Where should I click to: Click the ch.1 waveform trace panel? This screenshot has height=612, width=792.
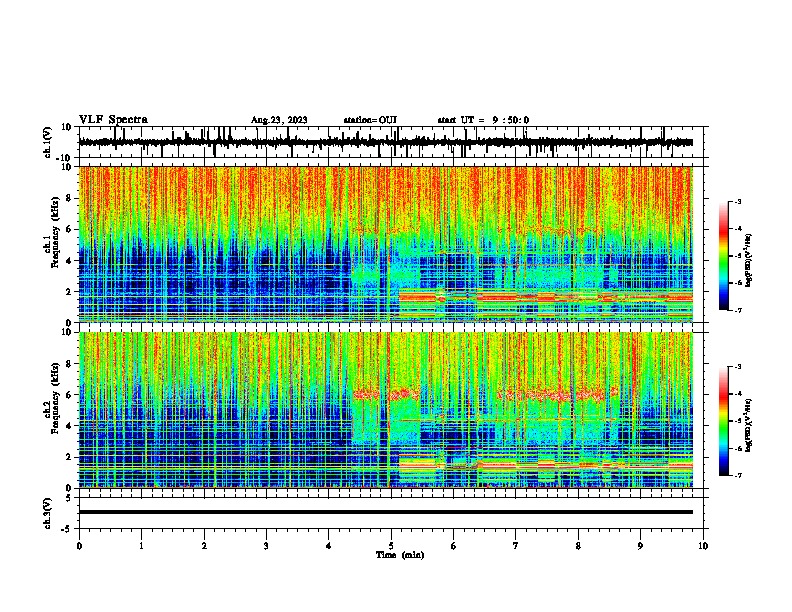point(391,142)
